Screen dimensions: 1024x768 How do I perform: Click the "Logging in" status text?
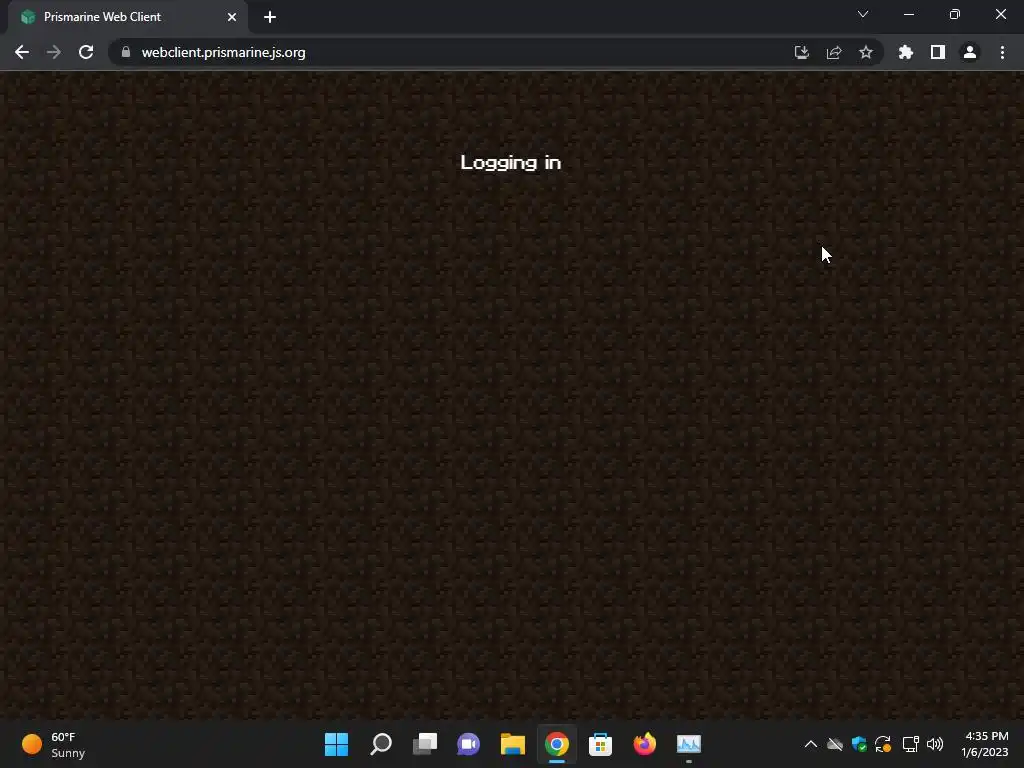tap(511, 163)
